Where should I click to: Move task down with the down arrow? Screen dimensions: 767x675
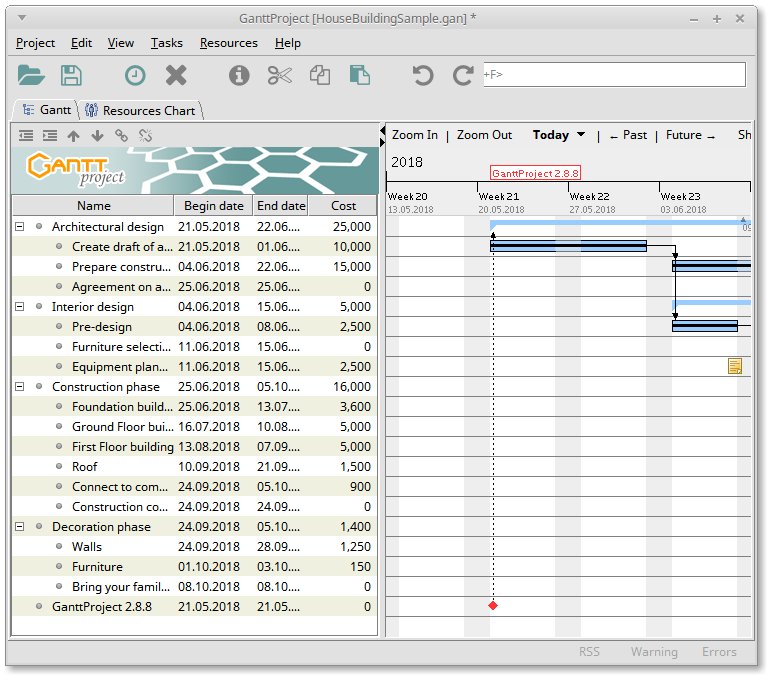tap(97, 135)
